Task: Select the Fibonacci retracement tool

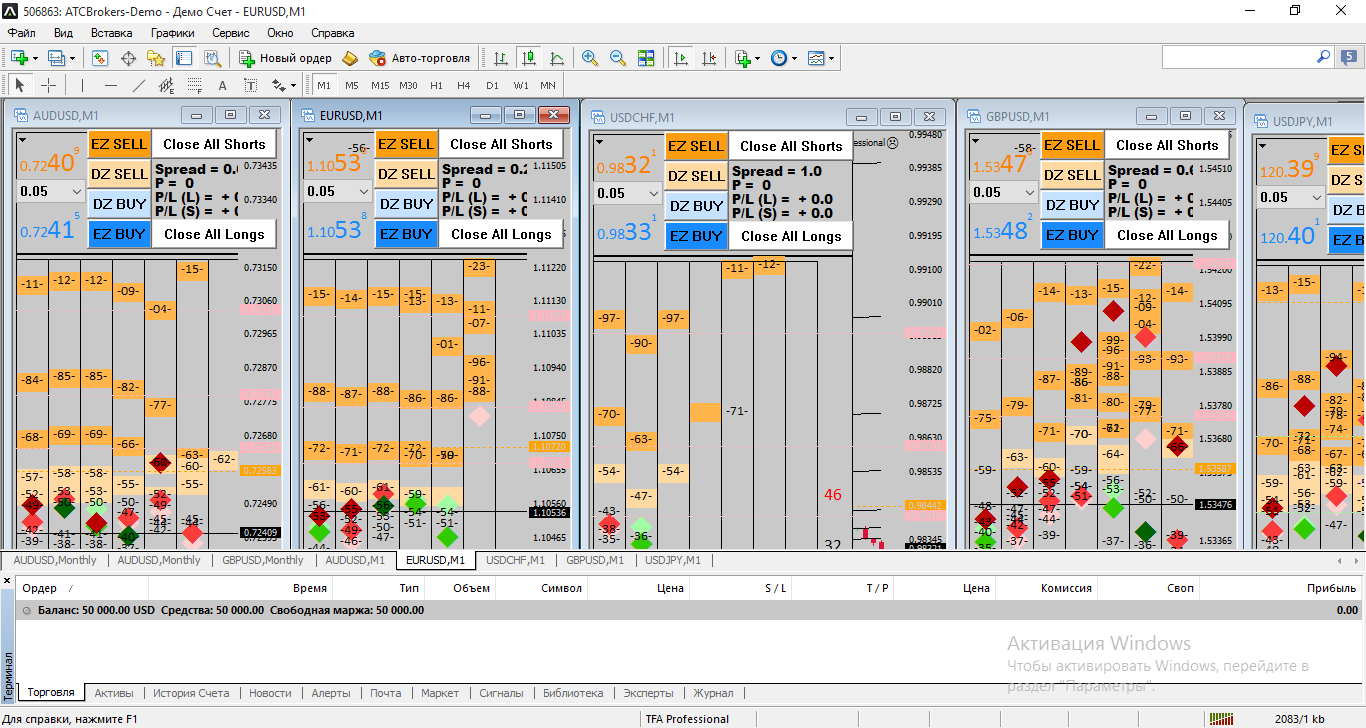Action: point(194,85)
